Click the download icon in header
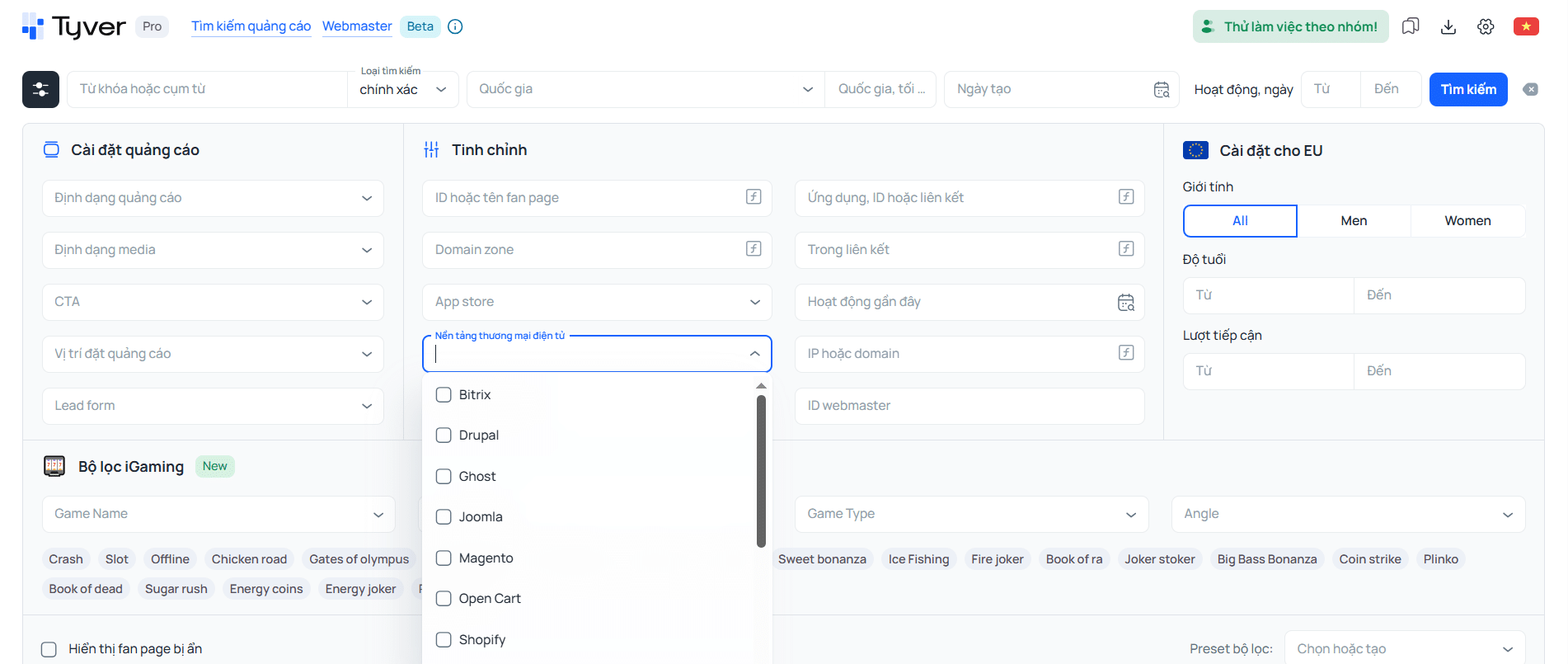 coord(1448,26)
